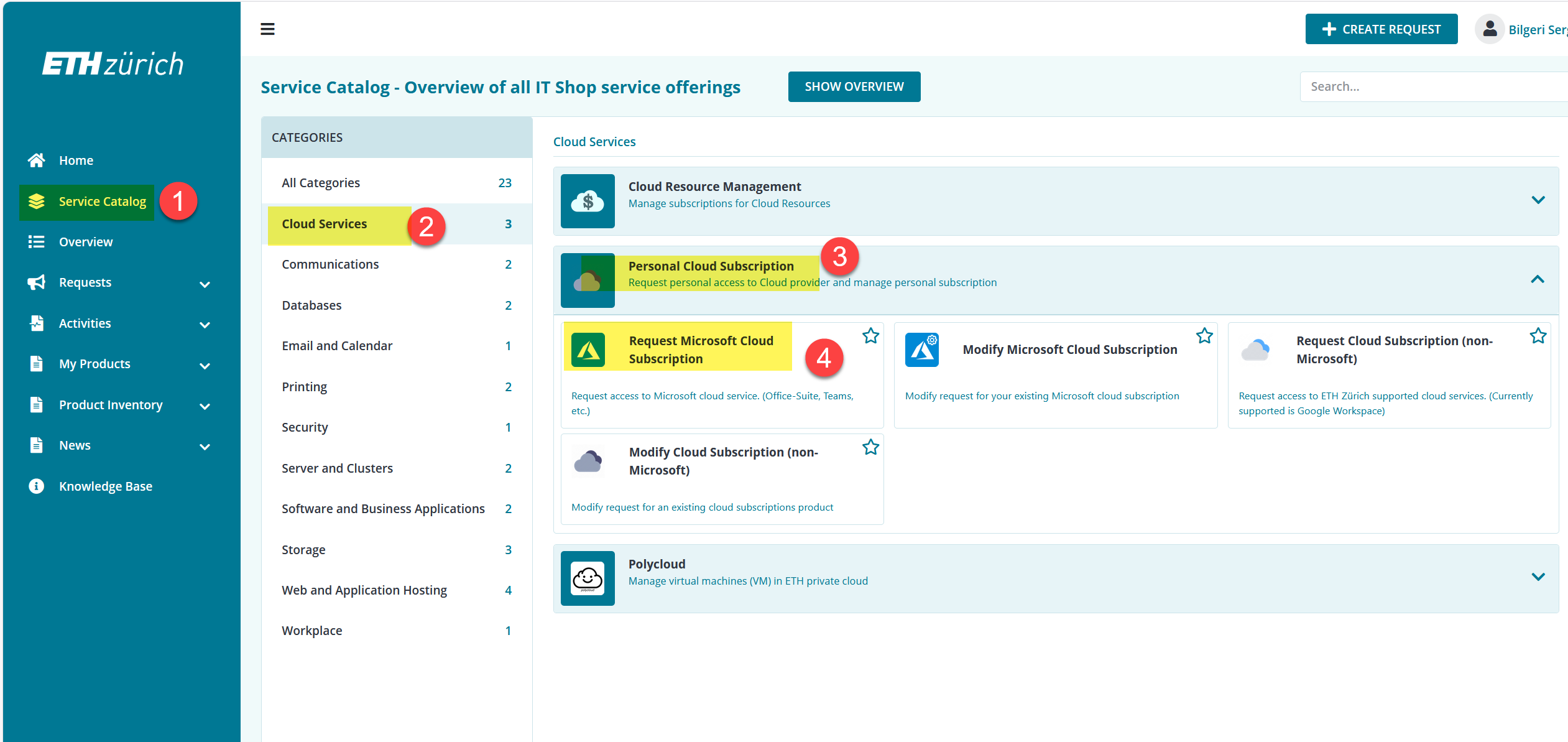
Task: Click into the Search field
Action: (1434, 86)
